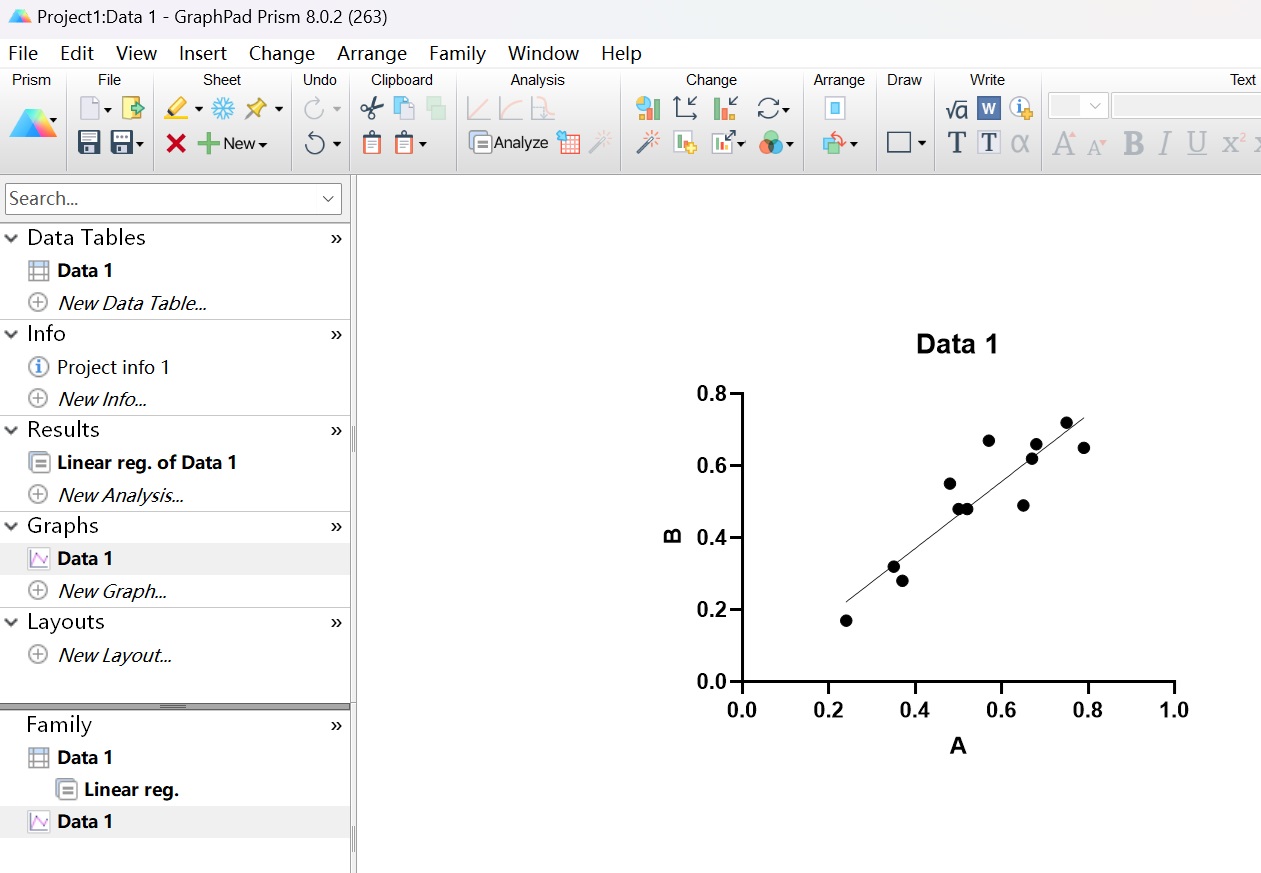This screenshot has width=1261, height=873.
Task: Click the scissors Cut icon
Action: (x=372, y=108)
